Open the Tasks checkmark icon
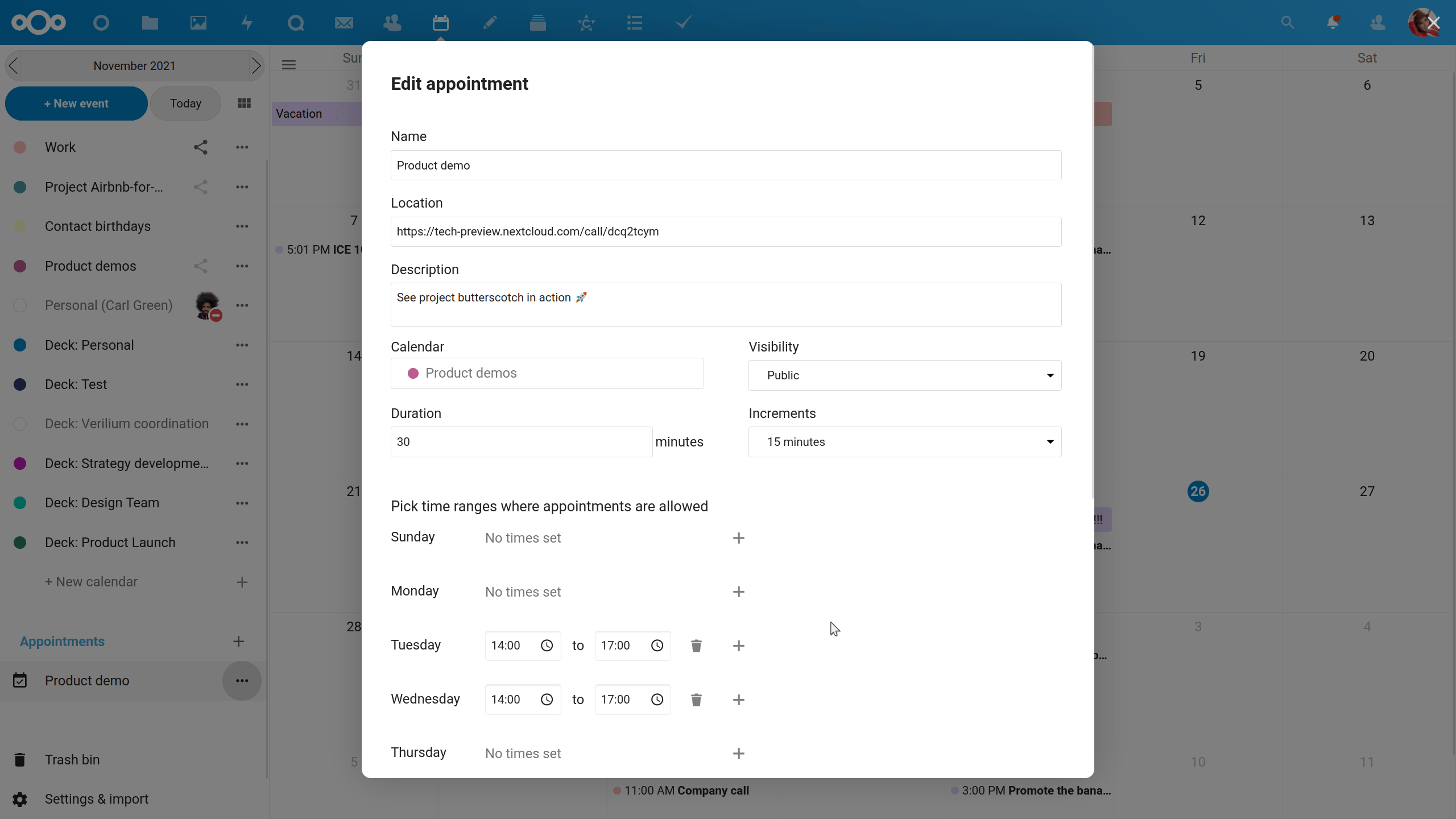 (684, 23)
